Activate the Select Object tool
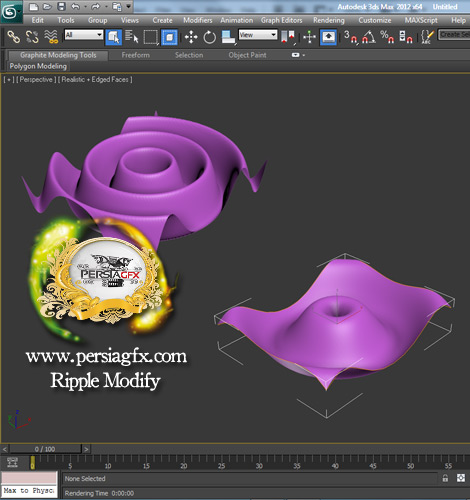This screenshot has height=500, width=470. pos(113,37)
